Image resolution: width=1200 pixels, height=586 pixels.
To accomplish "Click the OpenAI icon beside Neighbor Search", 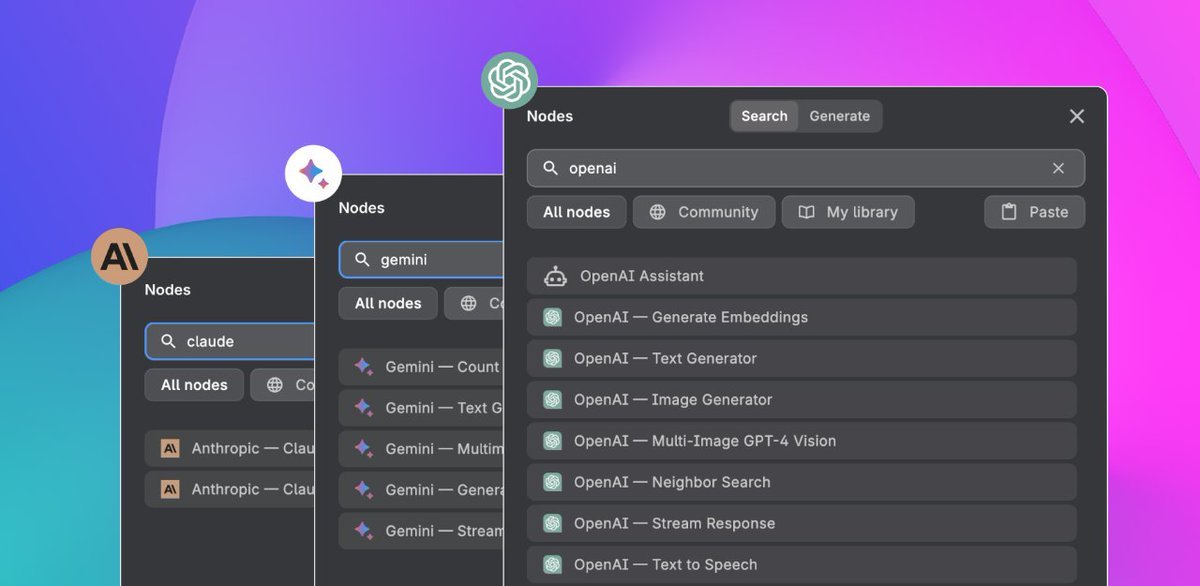I will click(552, 482).
